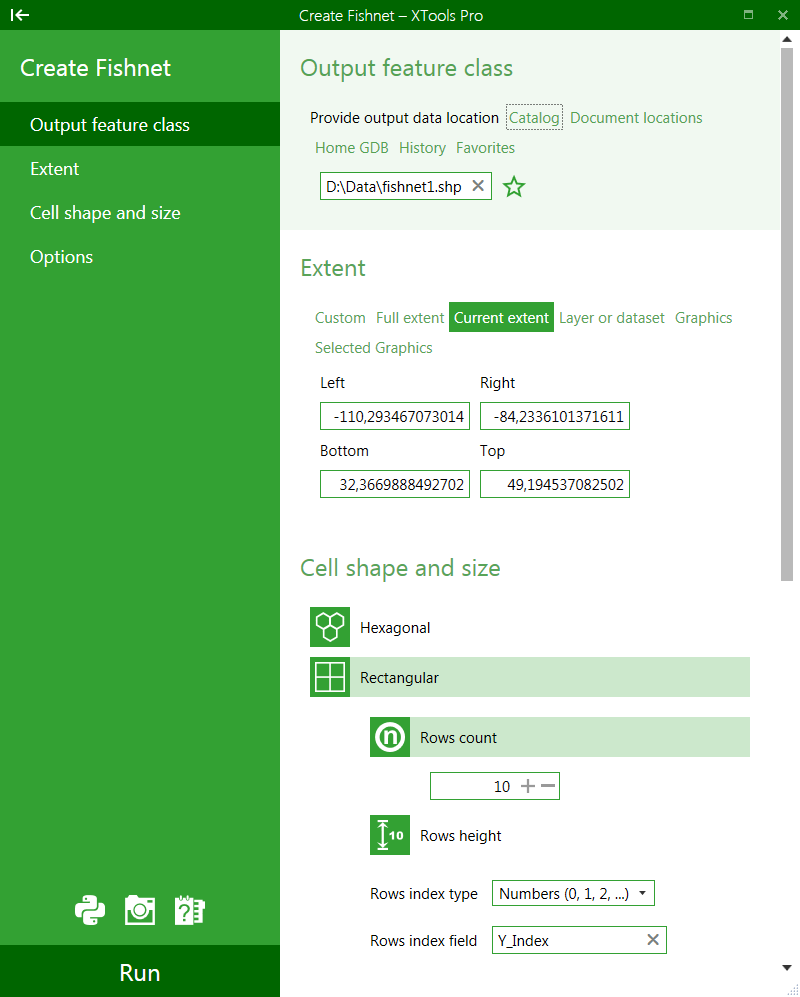
Task: Close the Create Fishnet window
Action: tap(783, 15)
